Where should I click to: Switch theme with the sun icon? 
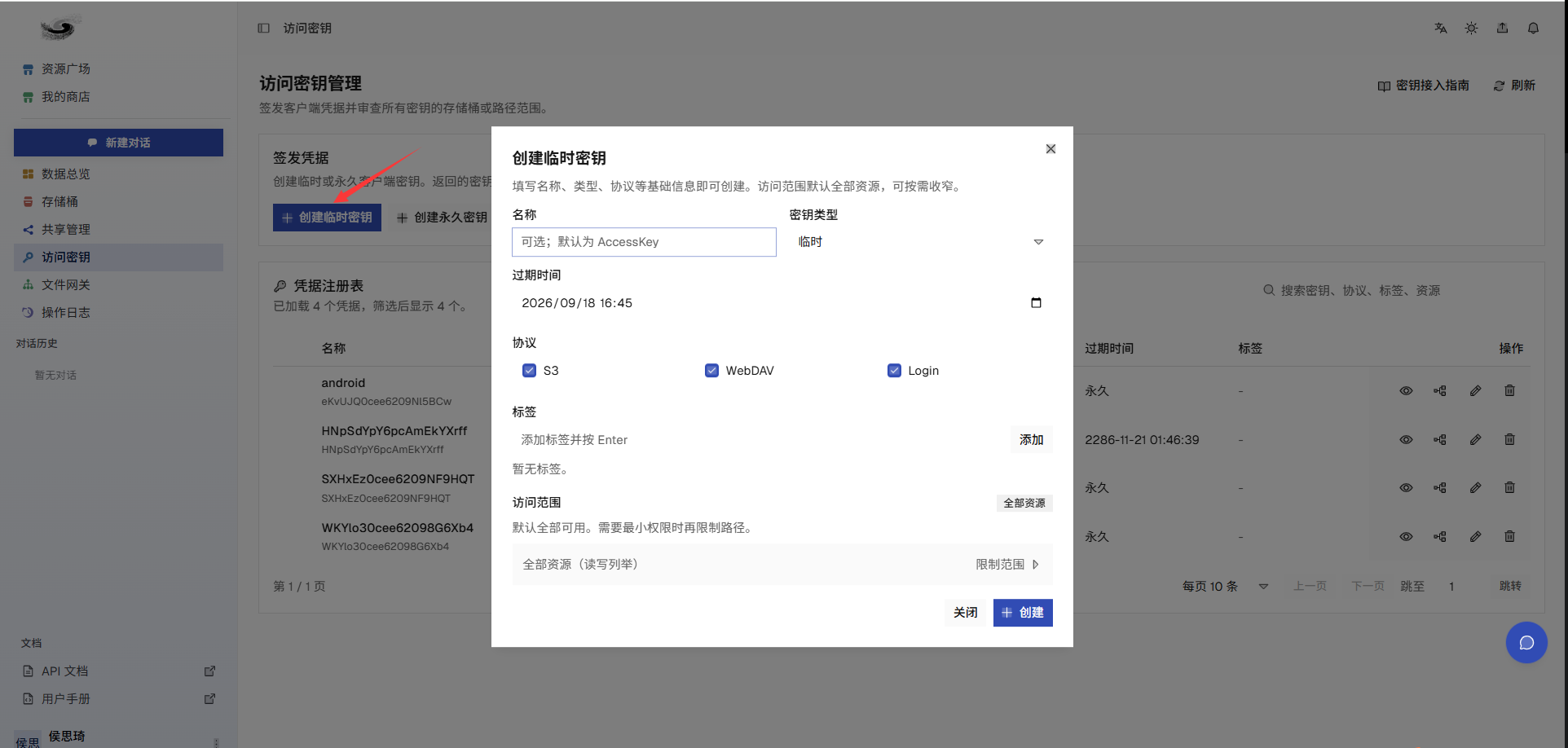[1471, 28]
